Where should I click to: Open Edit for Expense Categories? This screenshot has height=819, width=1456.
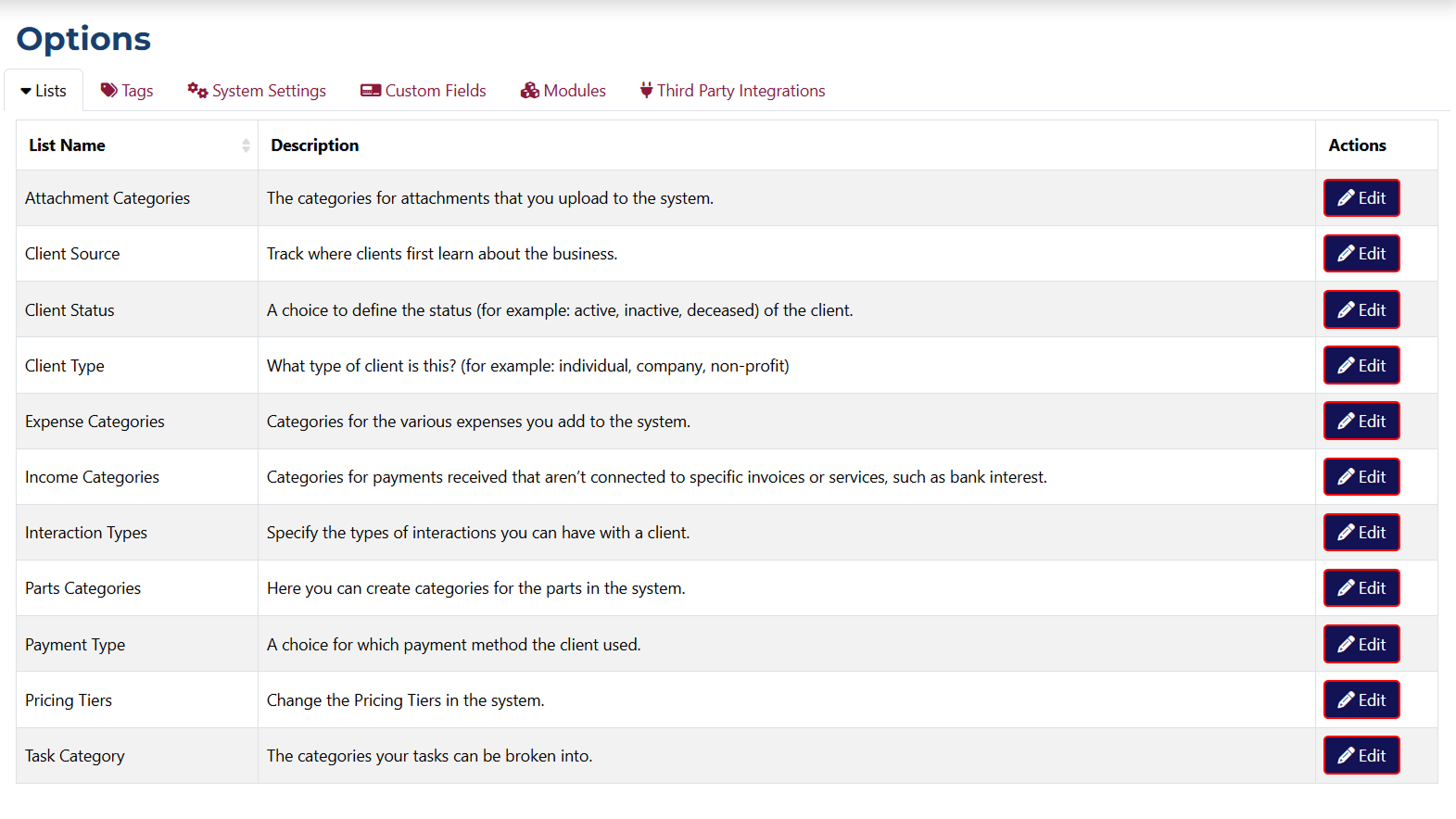tap(1361, 422)
